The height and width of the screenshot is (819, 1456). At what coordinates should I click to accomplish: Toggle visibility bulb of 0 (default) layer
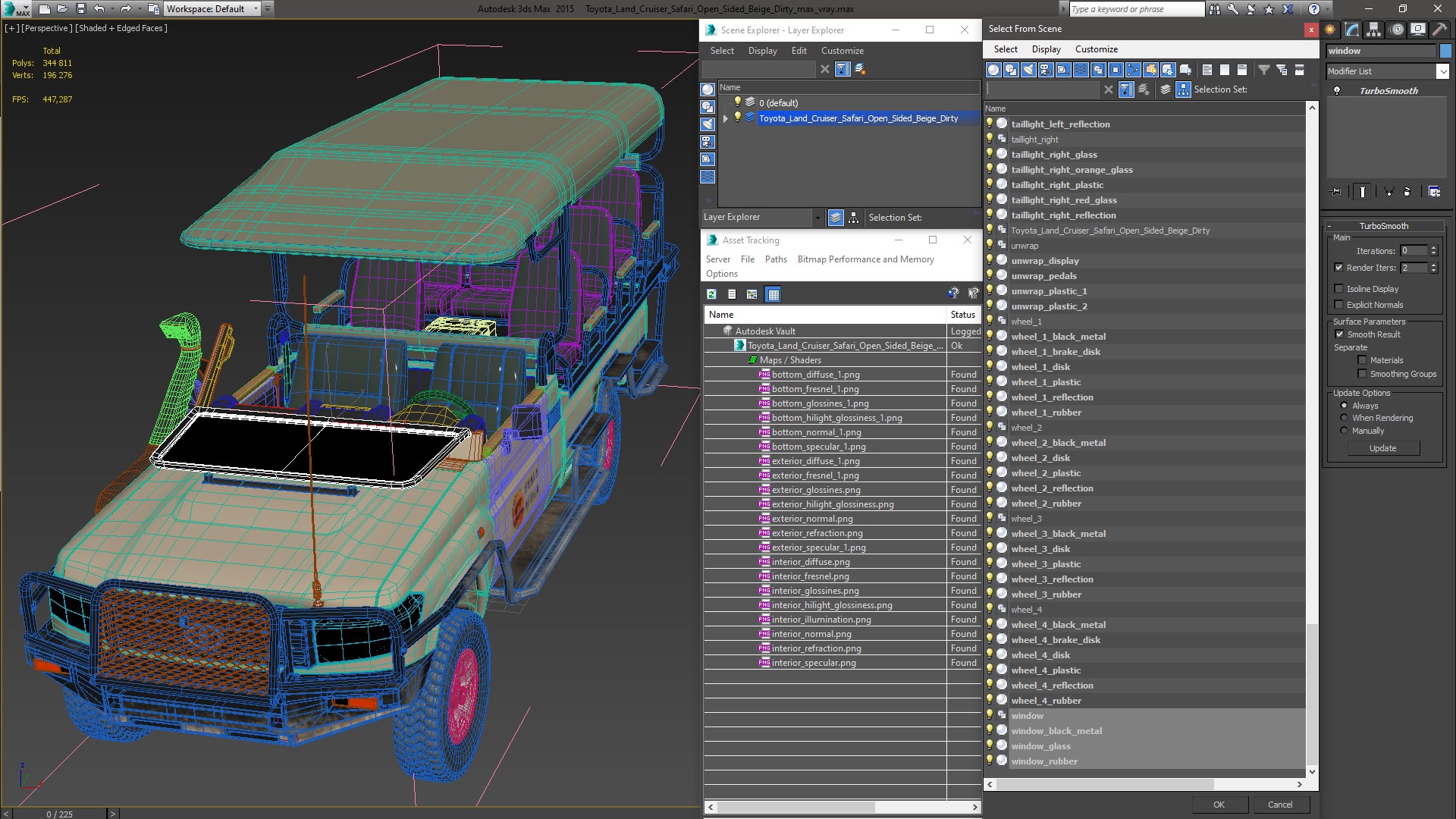point(737,102)
